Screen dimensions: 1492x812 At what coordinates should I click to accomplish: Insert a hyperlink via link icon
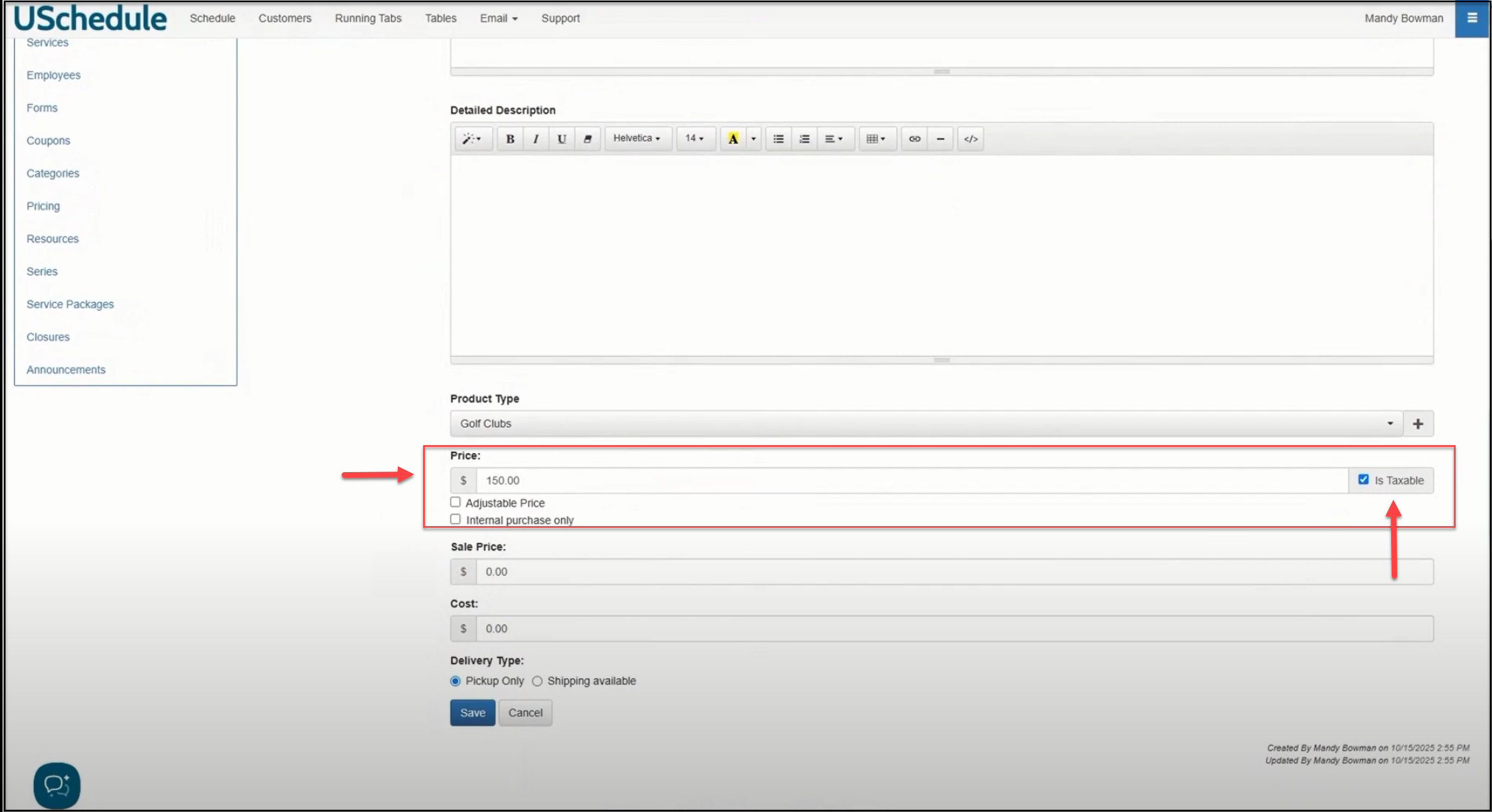point(914,139)
